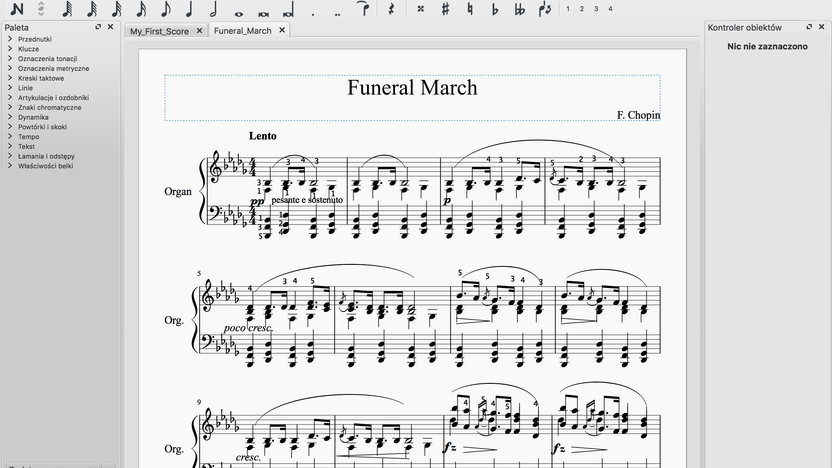
Task: Click the rest icon in toolbar
Action: tap(392, 8)
